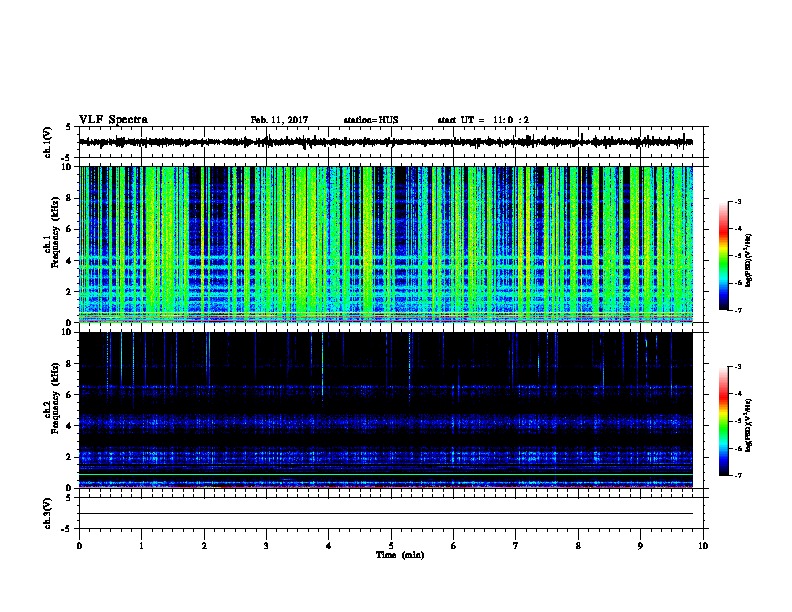Click the time axis tick label "7"
The image size is (792, 612).
[516, 545]
